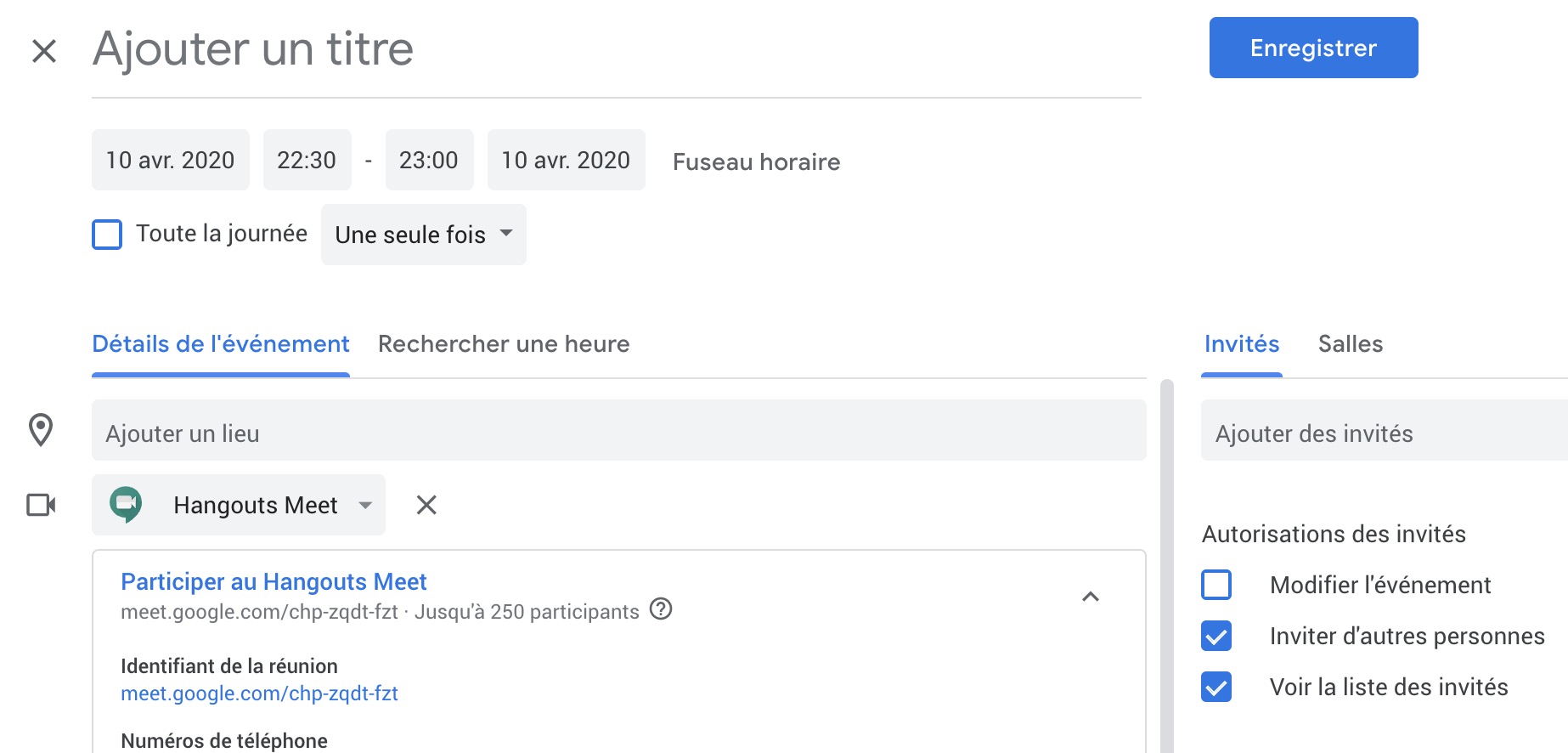Click the location pin icon
1568x753 pixels.
41,430
